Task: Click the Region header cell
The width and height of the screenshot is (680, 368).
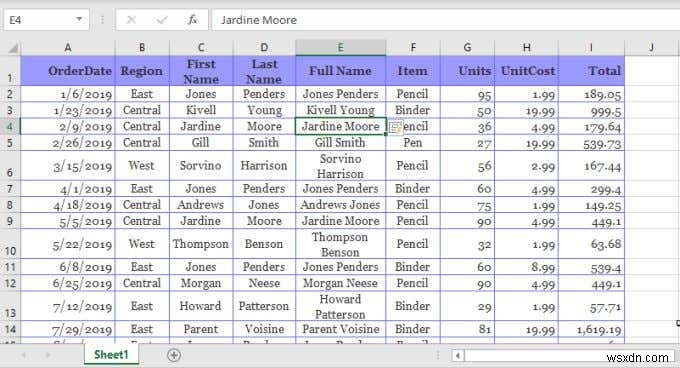Action: pyautogui.click(x=142, y=71)
